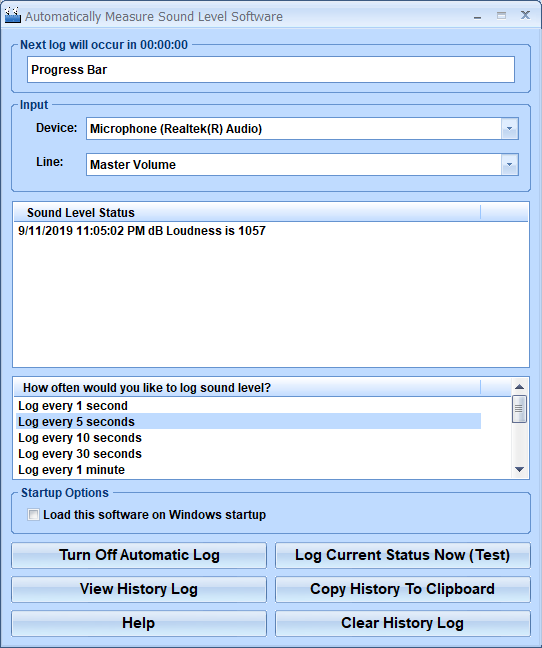Minimize the window
The height and width of the screenshot is (648, 542).
(478, 16)
